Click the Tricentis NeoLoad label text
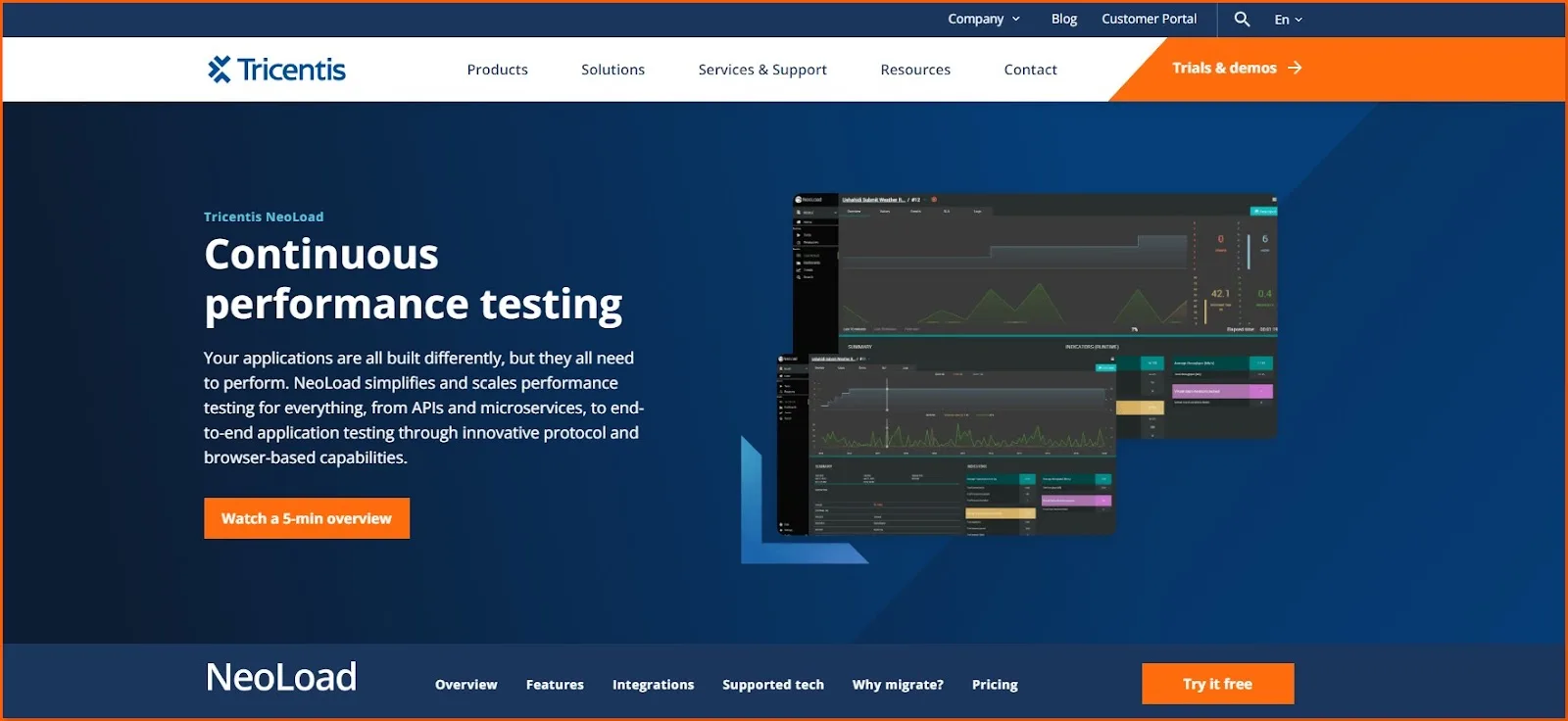This screenshot has height=721, width=1568. click(x=264, y=216)
